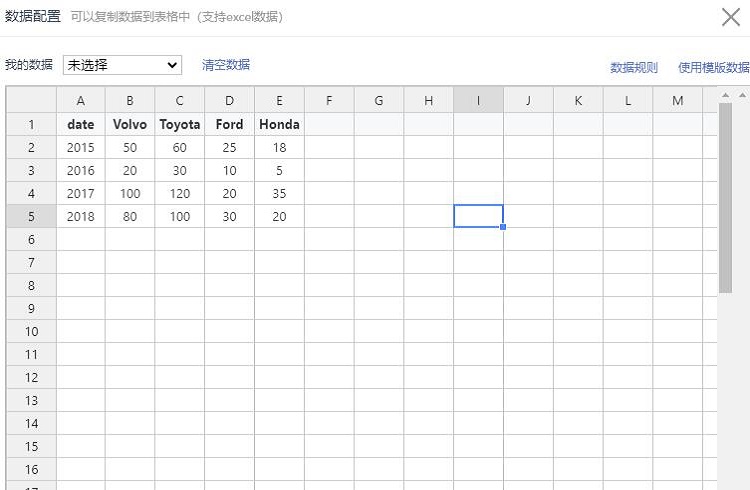The height and width of the screenshot is (490, 750).
Task: Select column A header
Action: click(80, 100)
